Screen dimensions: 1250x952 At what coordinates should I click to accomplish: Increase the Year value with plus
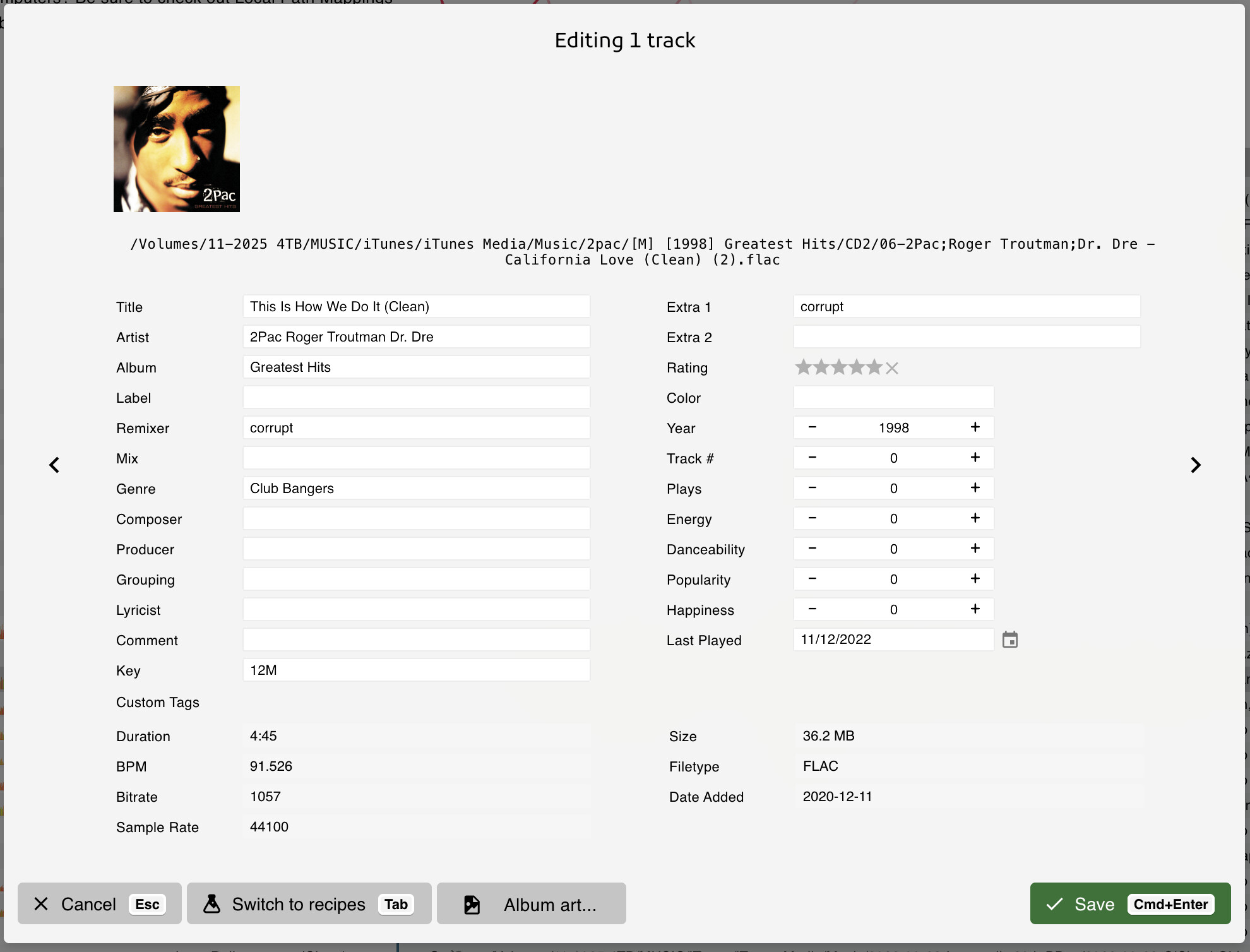click(975, 427)
